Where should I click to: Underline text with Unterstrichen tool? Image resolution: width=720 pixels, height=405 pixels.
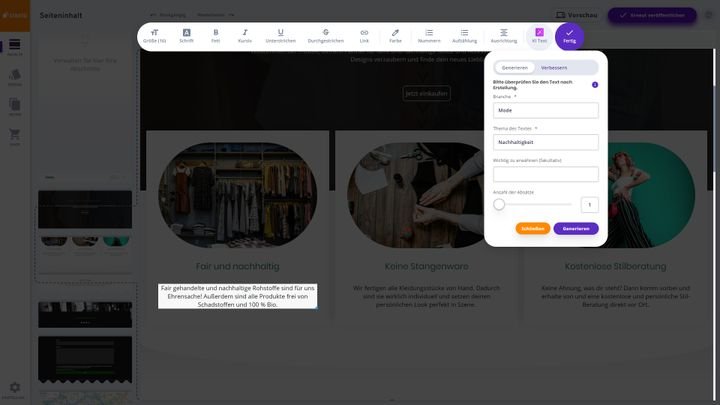click(x=280, y=36)
